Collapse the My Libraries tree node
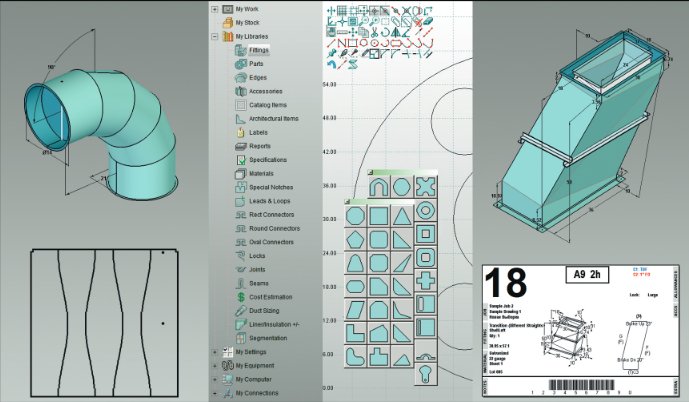Screen dimensions: 689x402 tap(215, 36)
